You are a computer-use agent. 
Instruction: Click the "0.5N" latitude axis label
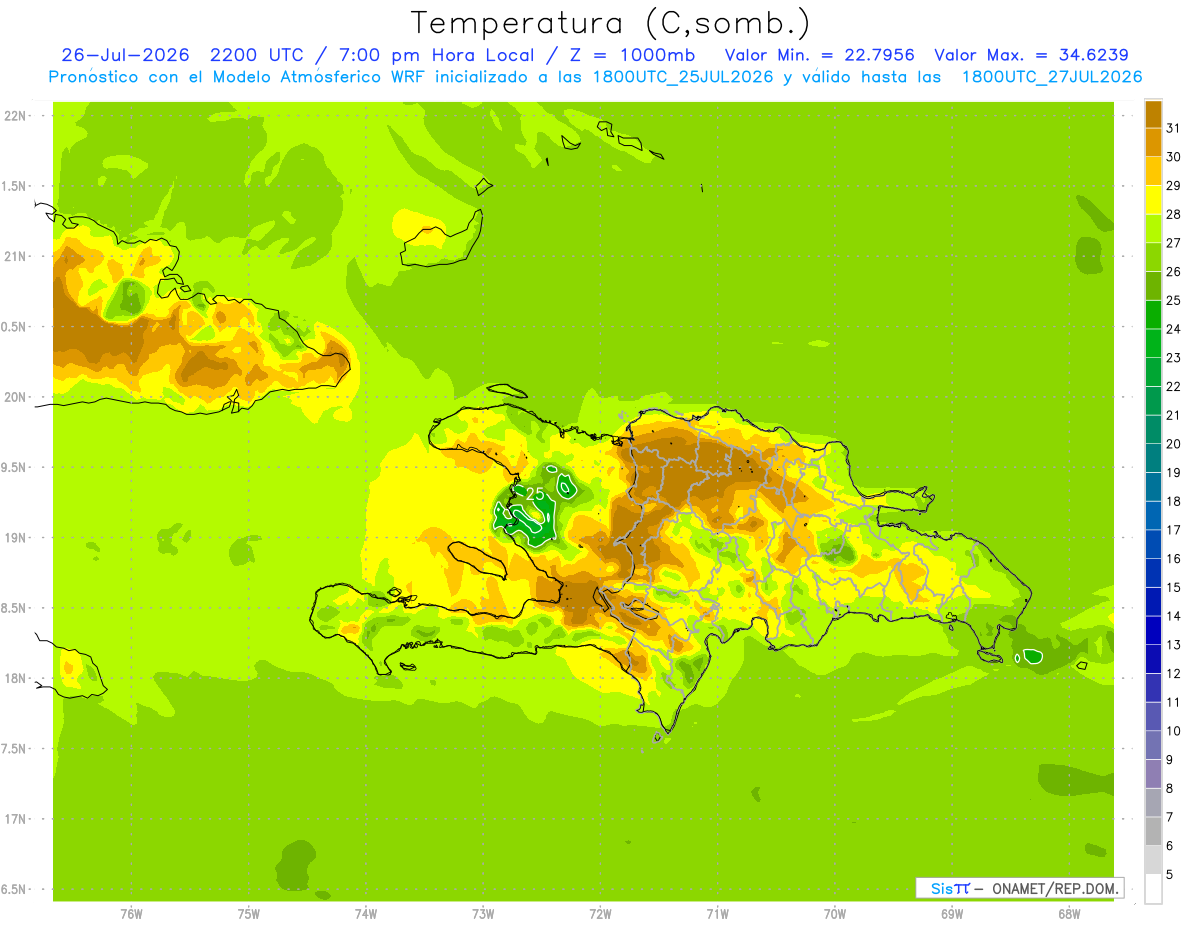(14, 327)
